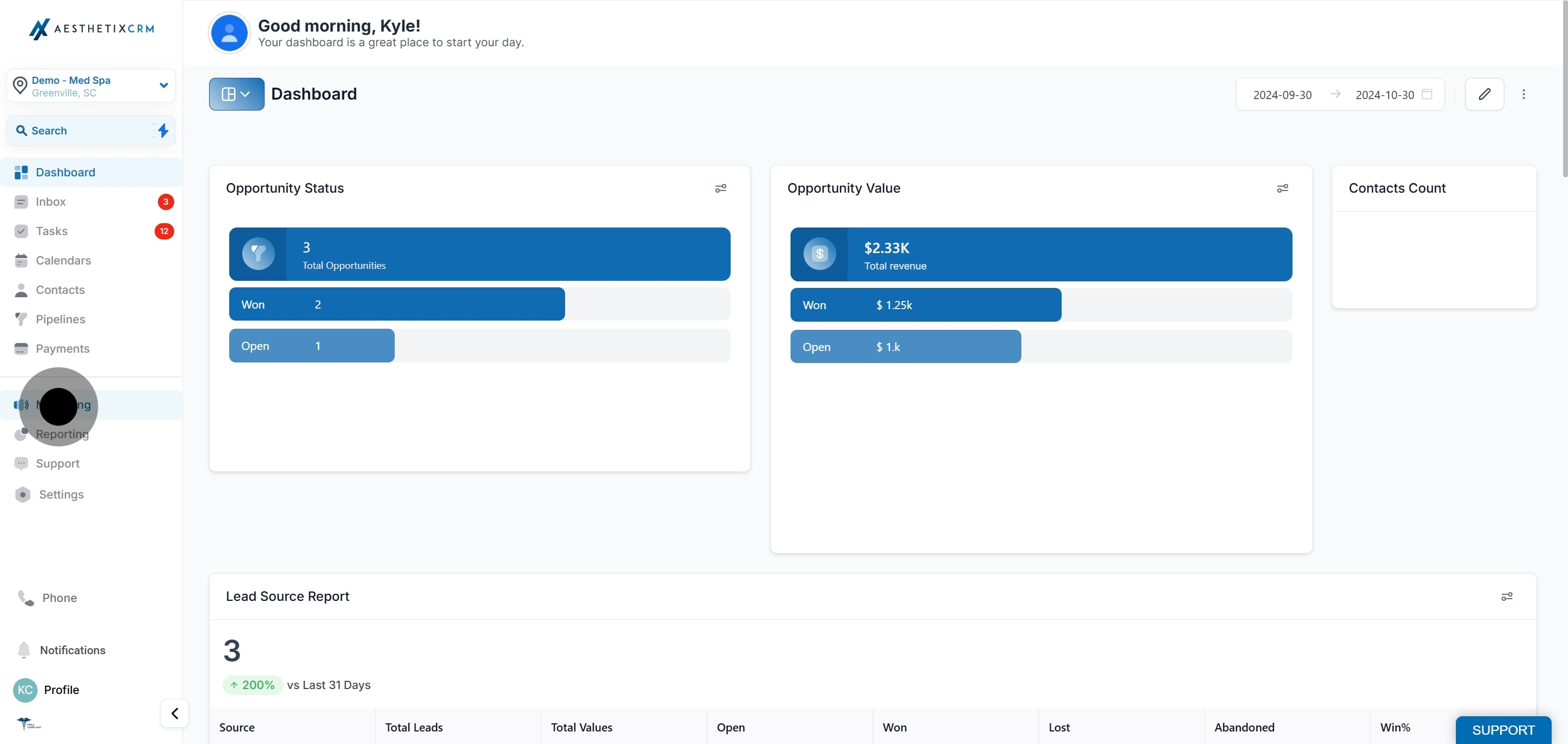Click the start date 2024-09-30 field

pos(1282,95)
